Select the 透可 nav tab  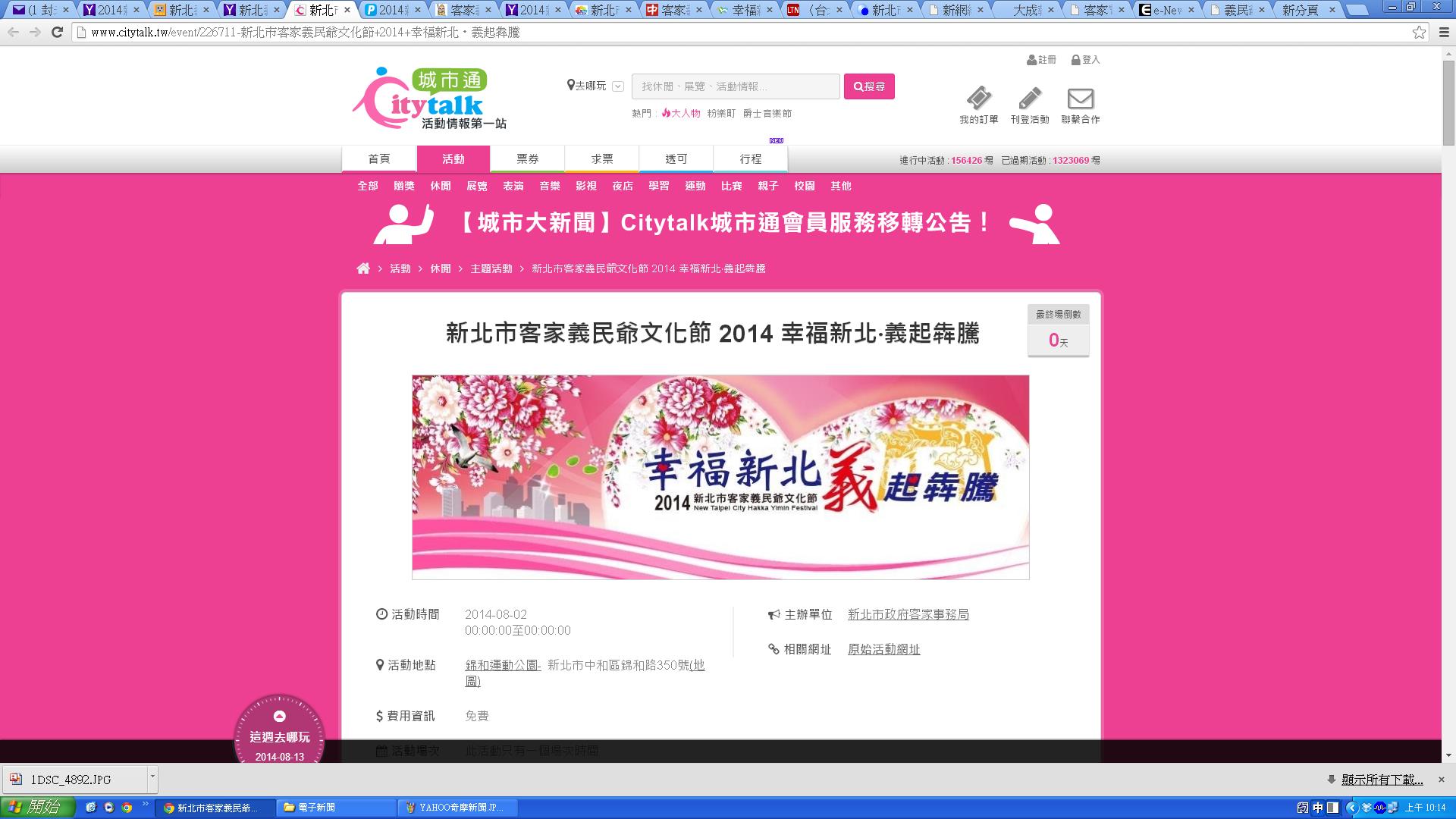click(x=676, y=159)
